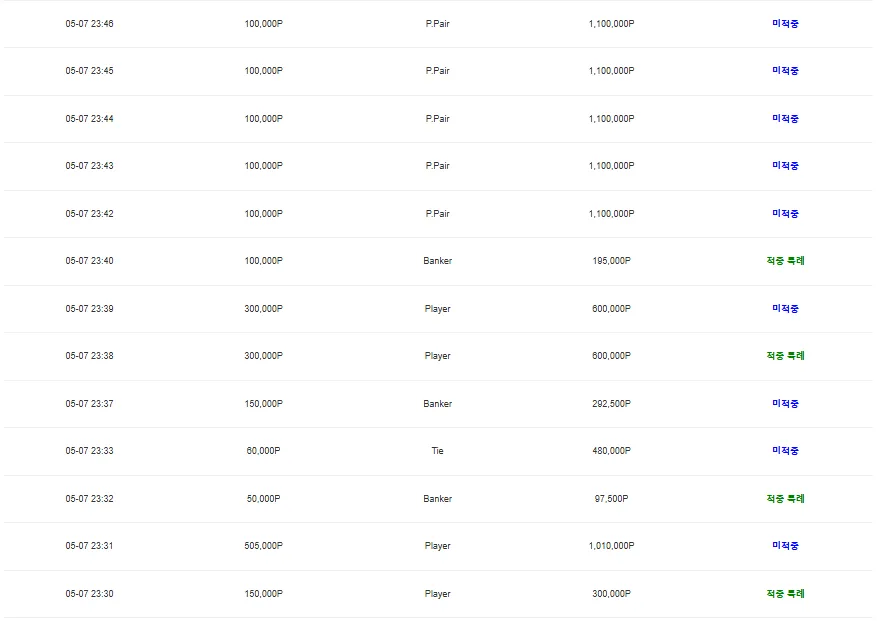The width and height of the screenshot is (877, 621).
Task: Select the 05-07 23:30 timestamp cell
Action: click(x=89, y=594)
